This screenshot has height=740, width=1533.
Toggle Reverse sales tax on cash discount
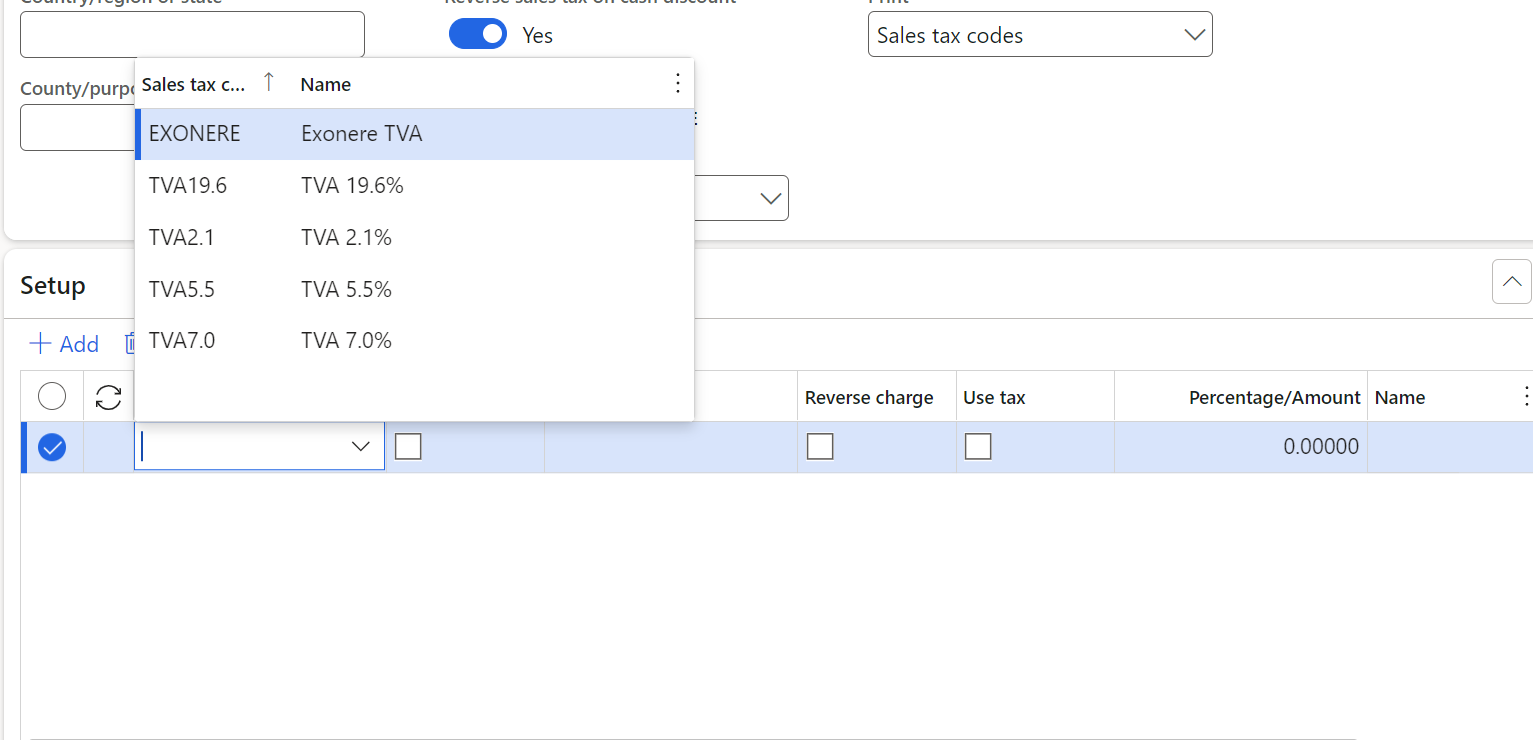point(478,35)
